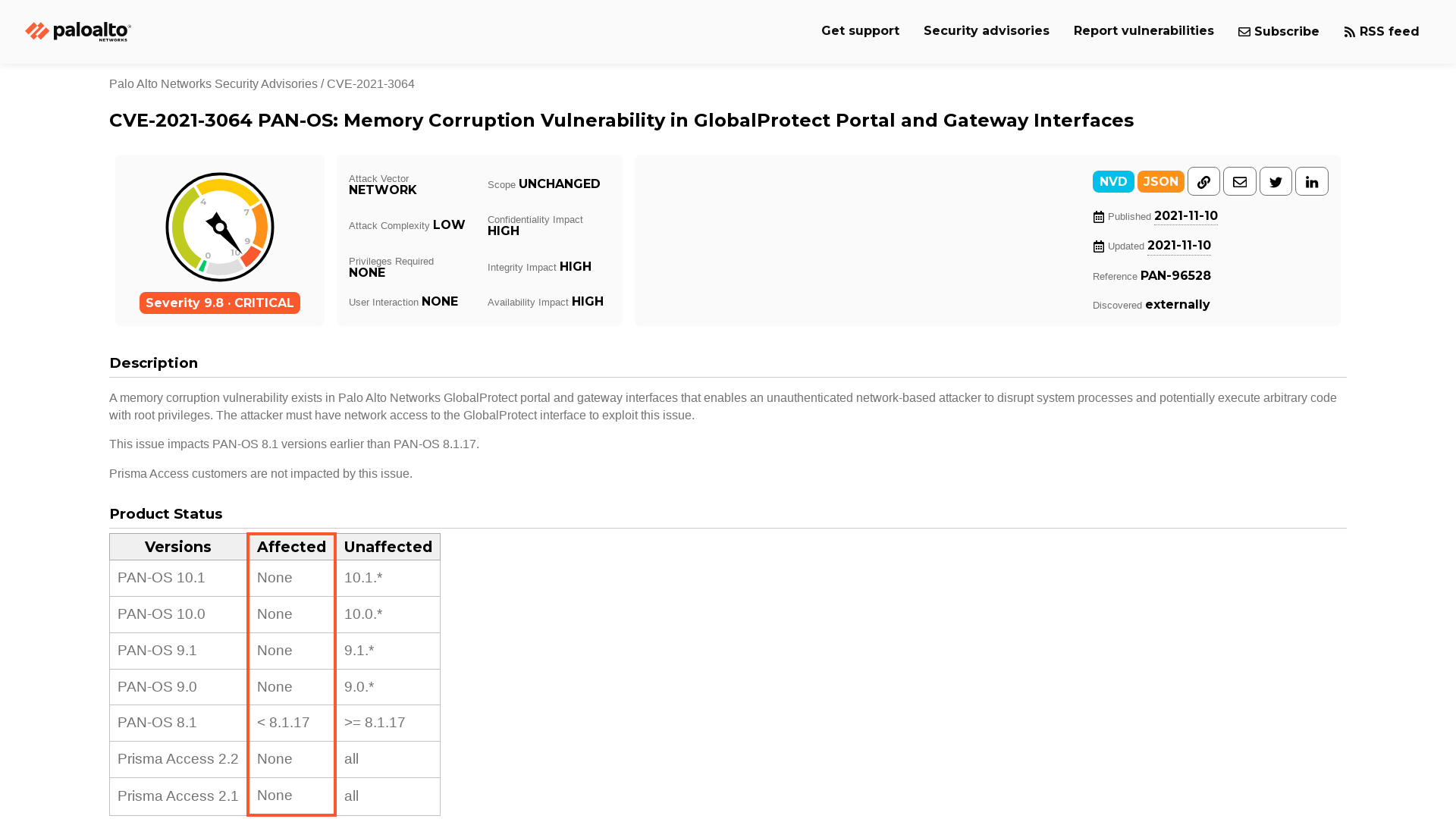The image size is (1456, 819).
Task: Click the PAN-OS 9.0 row label
Action: point(157,687)
